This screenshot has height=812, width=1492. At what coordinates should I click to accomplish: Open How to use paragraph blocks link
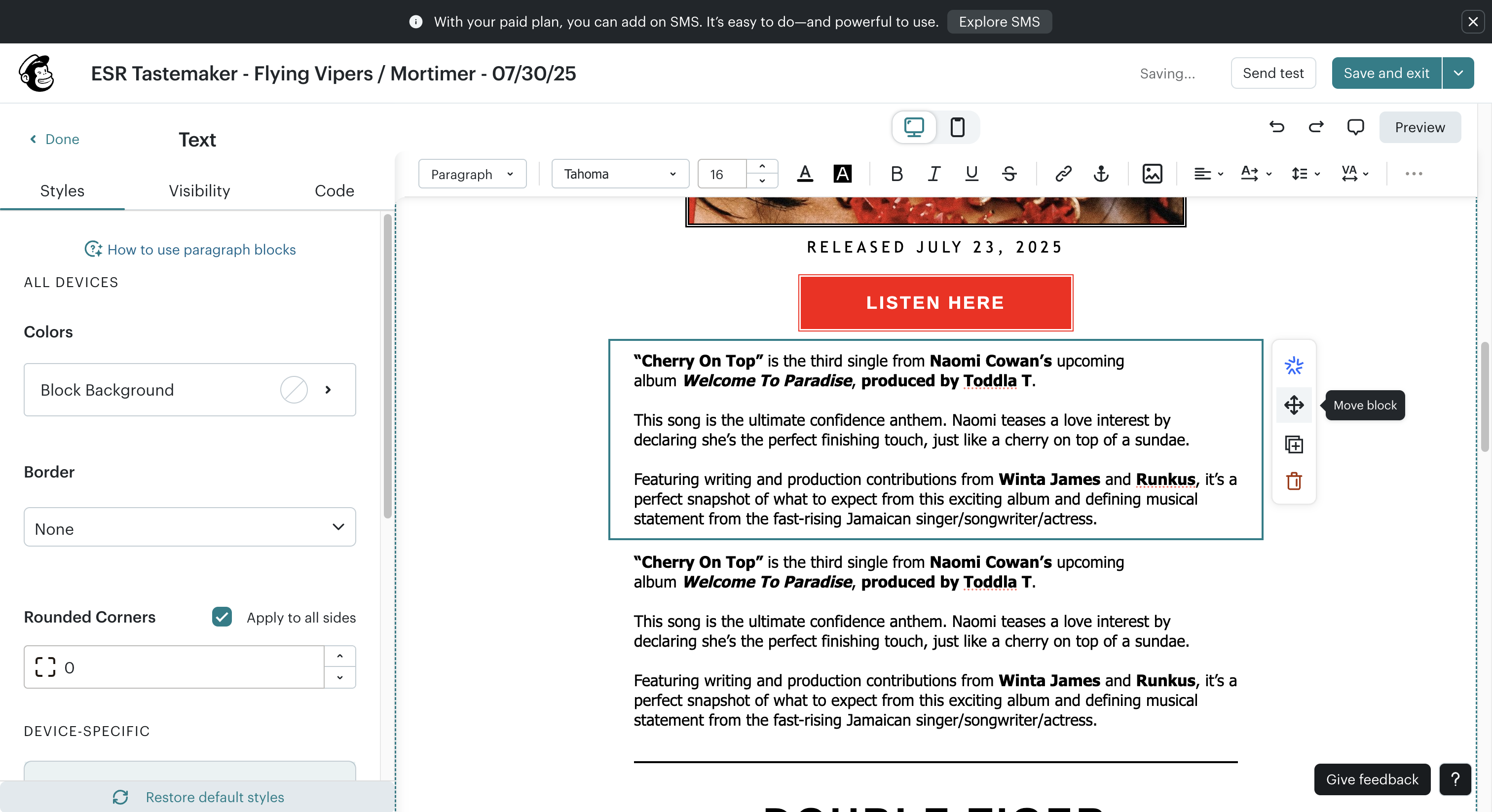click(190, 250)
